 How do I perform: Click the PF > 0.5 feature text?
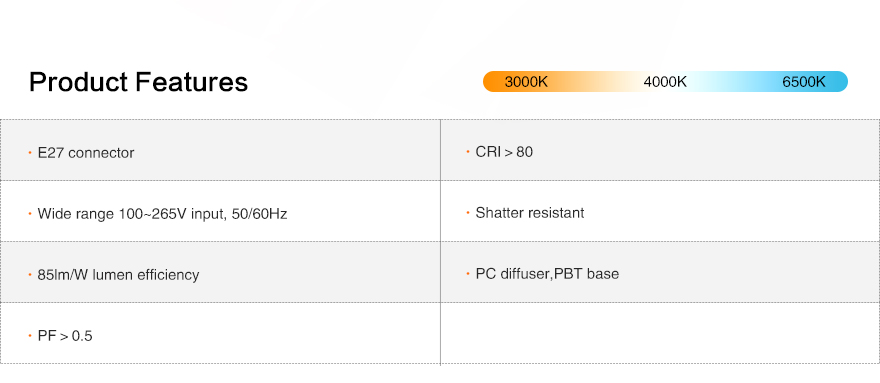pos(65,336)
